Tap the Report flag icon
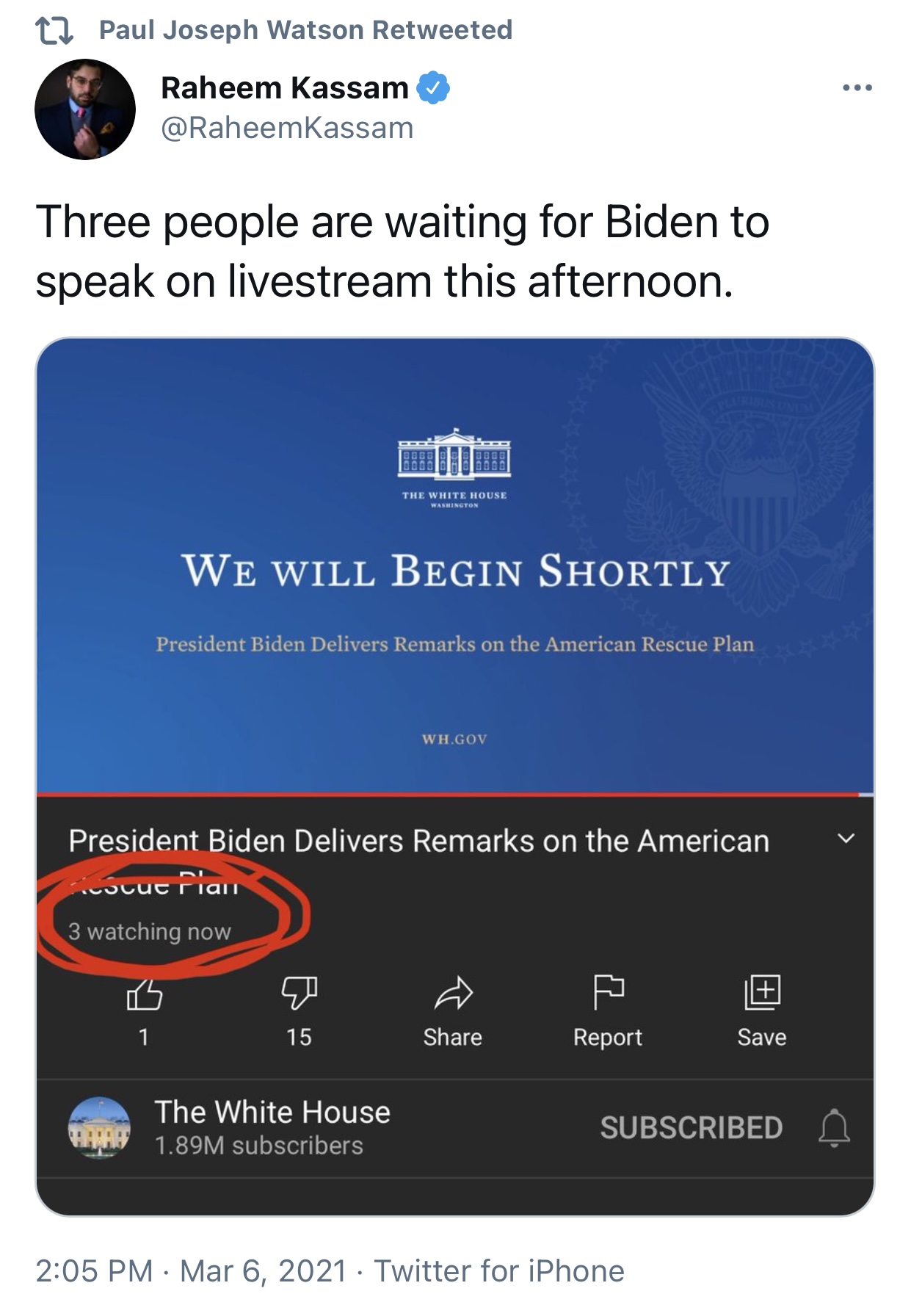Viewport: 911px width, 1316px height. tap(608, 991)
